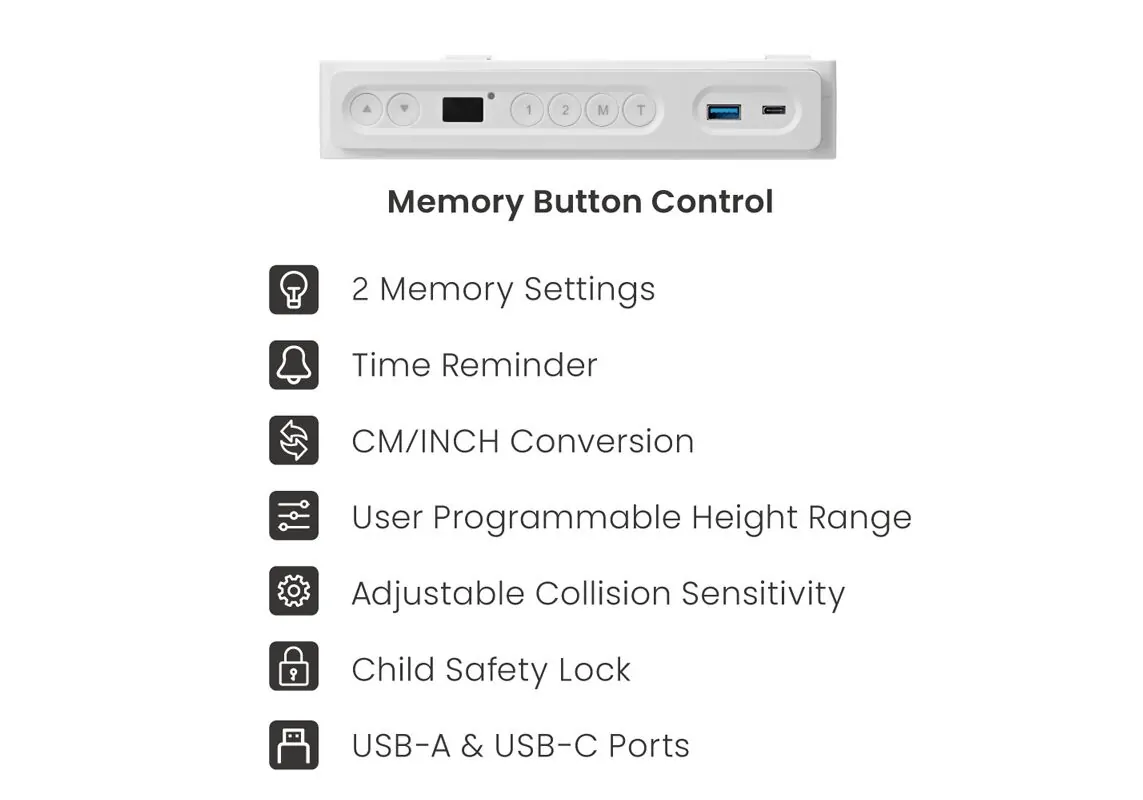The height and width of the screenshot is (800, 1143).
Task: Click the lightbulb memory settings icon
Action: (x=294, y=290)
